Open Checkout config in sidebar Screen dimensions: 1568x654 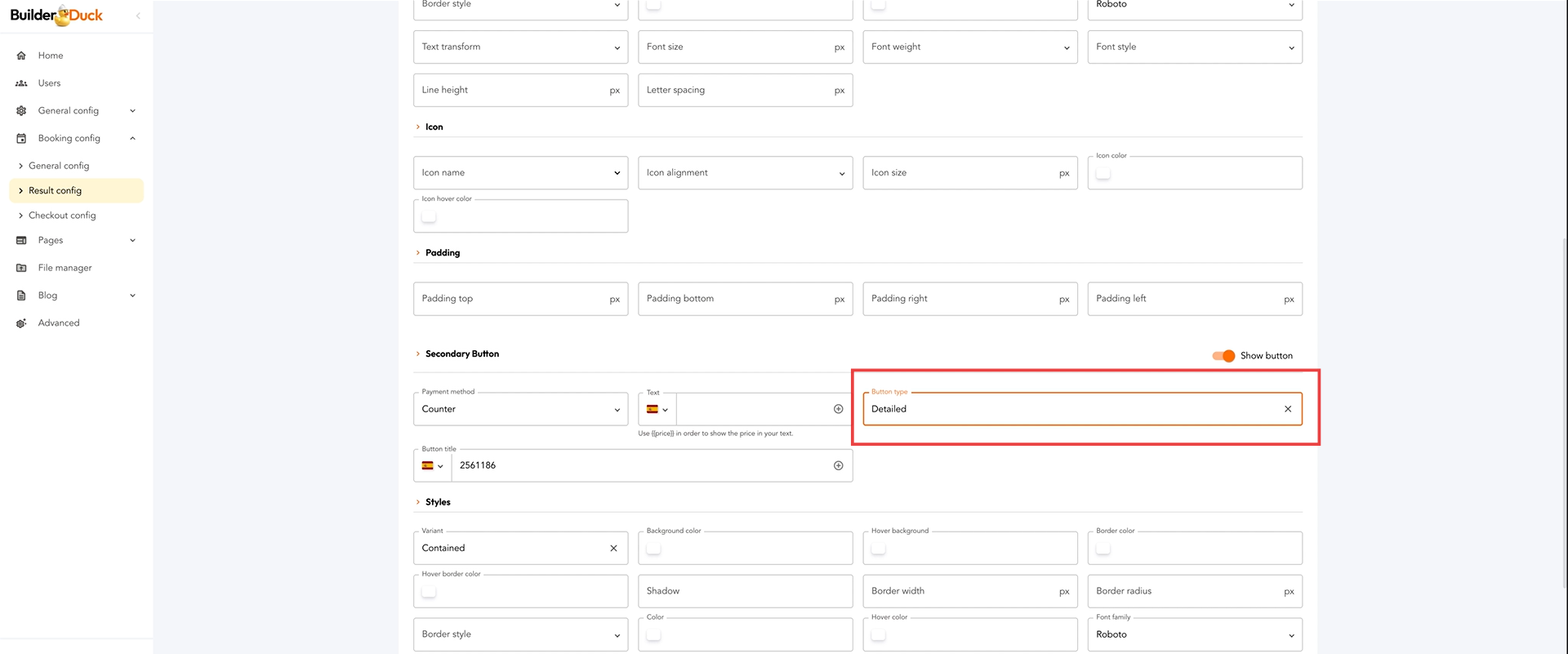pos(62,216)
